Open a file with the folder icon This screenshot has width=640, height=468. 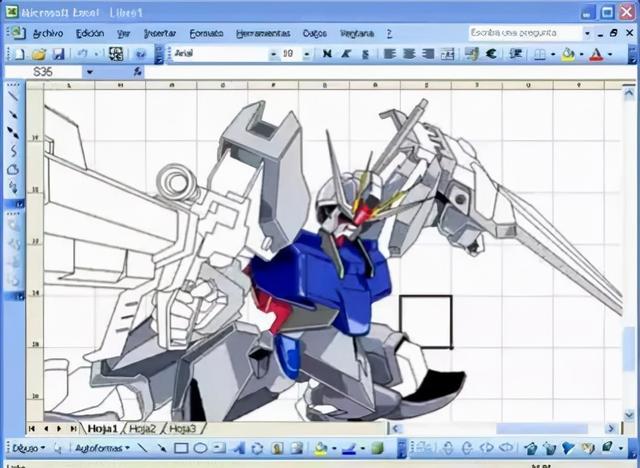point(39,54)
